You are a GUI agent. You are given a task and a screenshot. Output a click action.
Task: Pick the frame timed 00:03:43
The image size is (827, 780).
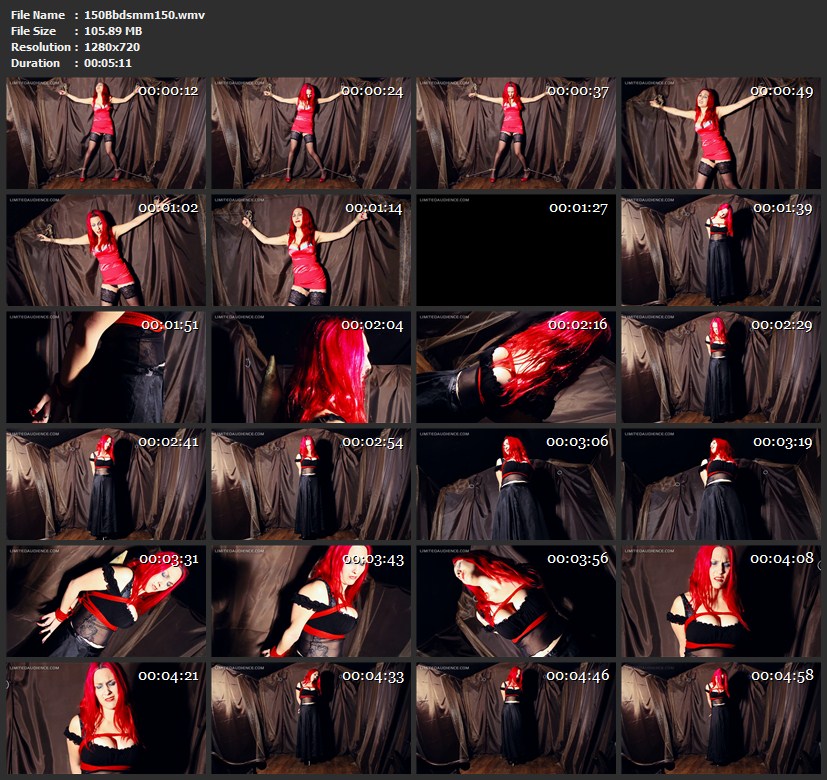(x=311, y=601)
